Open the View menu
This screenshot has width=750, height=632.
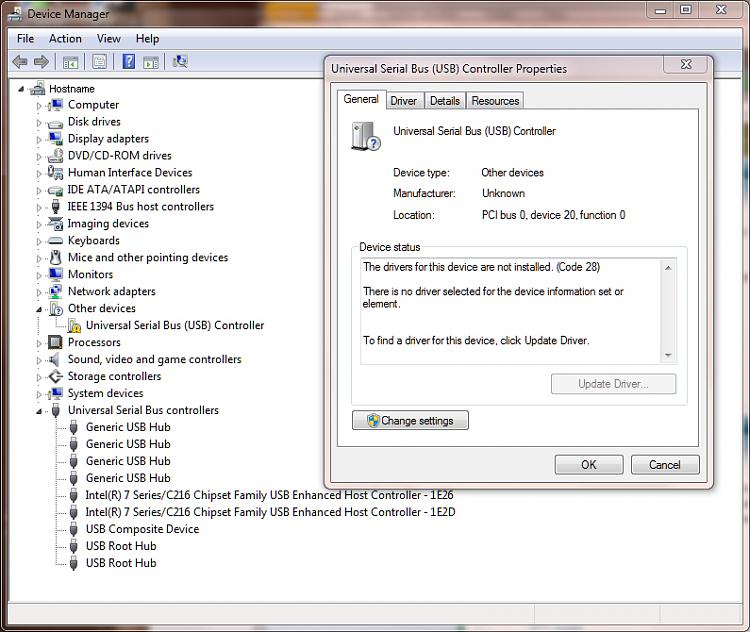(109, 39)
